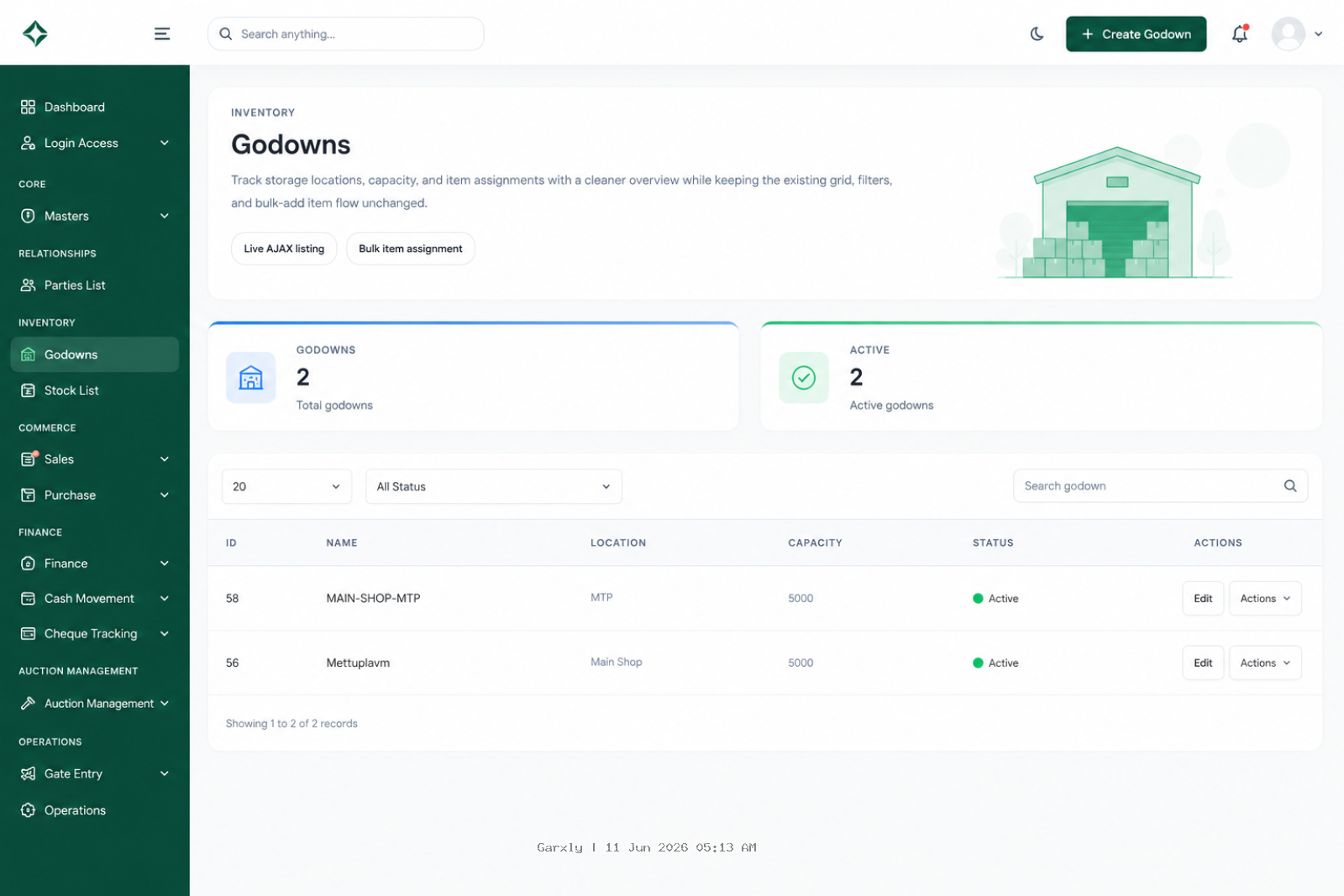1344x896 pixels.
Task: Click the Mettuplavm name cell
Action: [358, 663]
